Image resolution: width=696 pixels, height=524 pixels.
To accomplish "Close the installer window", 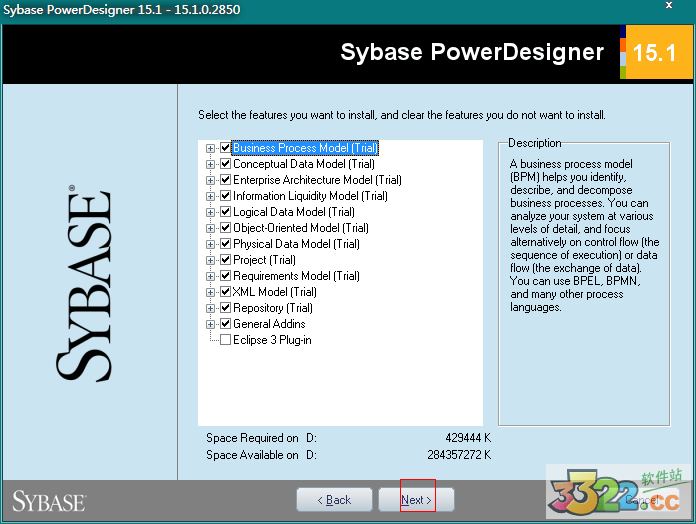I will pyautogui.click(x=669, y=5).
